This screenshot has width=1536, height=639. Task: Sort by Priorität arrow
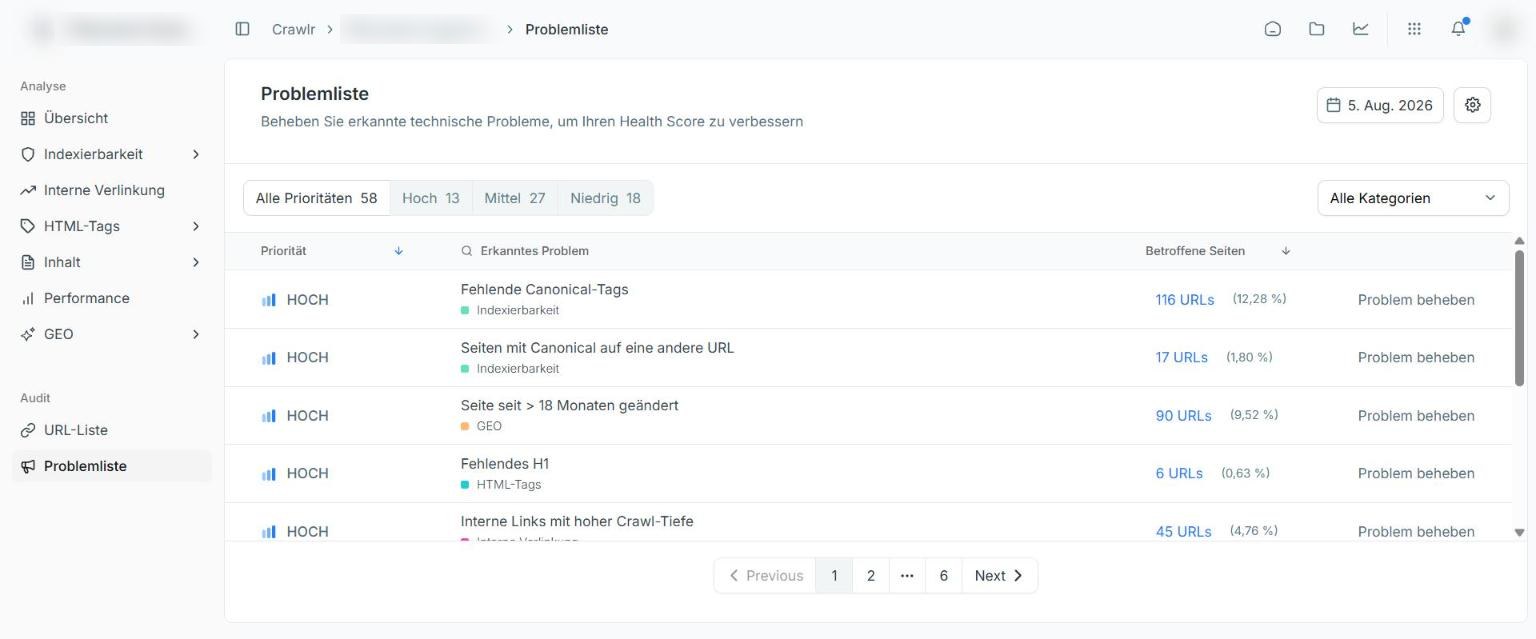pos(398,251)
